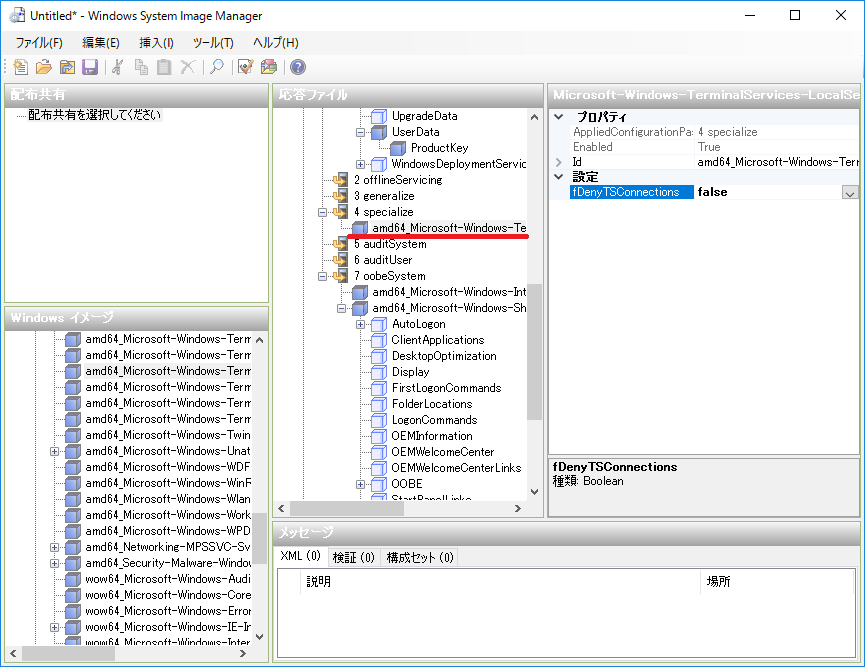Click the wow64_Microsoft-Windows-Core component icon
This screenshot has height=667, width=865.
(x=73, y=595)
